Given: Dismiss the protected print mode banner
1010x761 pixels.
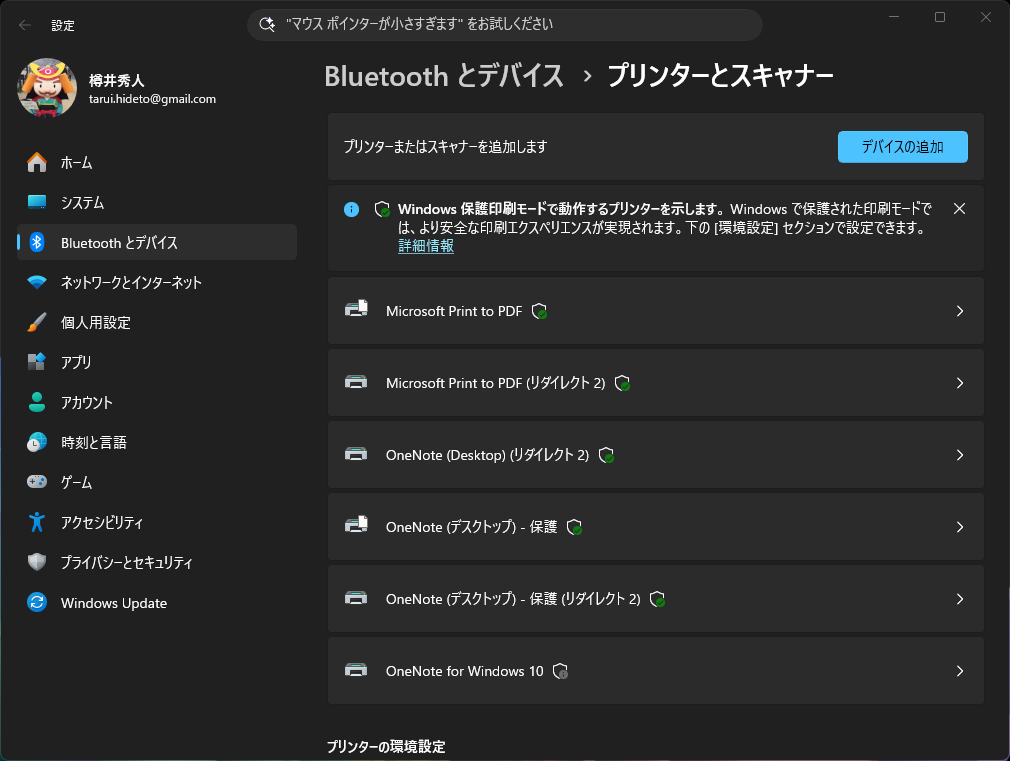Looking at the screenshot, I should coord(959,208).
